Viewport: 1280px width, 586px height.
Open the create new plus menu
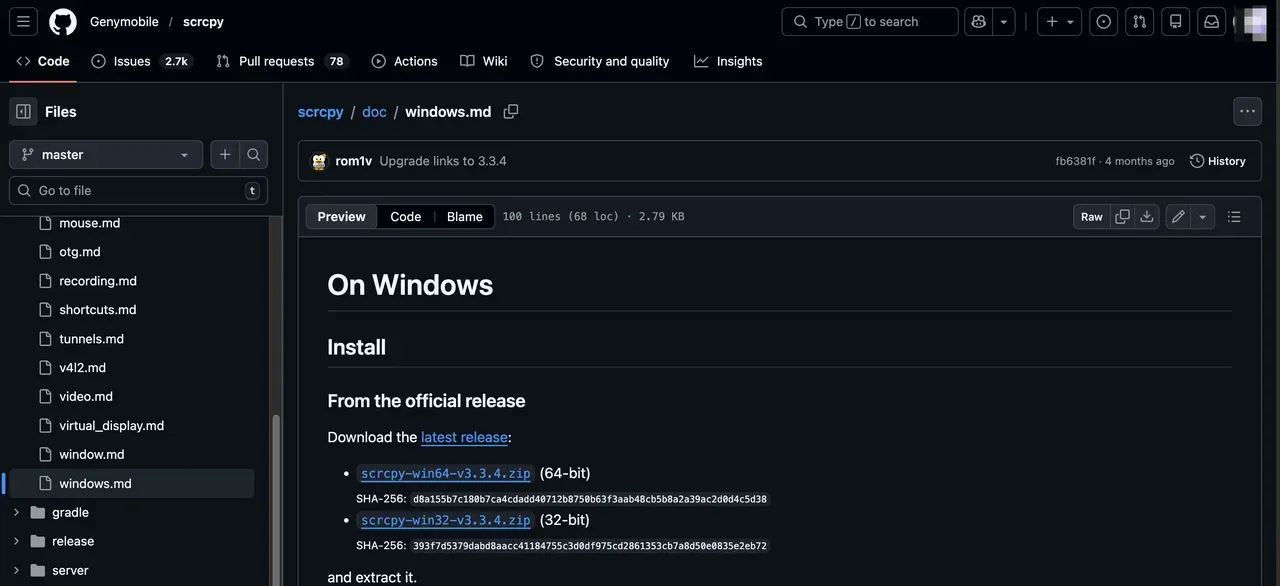1059,21
